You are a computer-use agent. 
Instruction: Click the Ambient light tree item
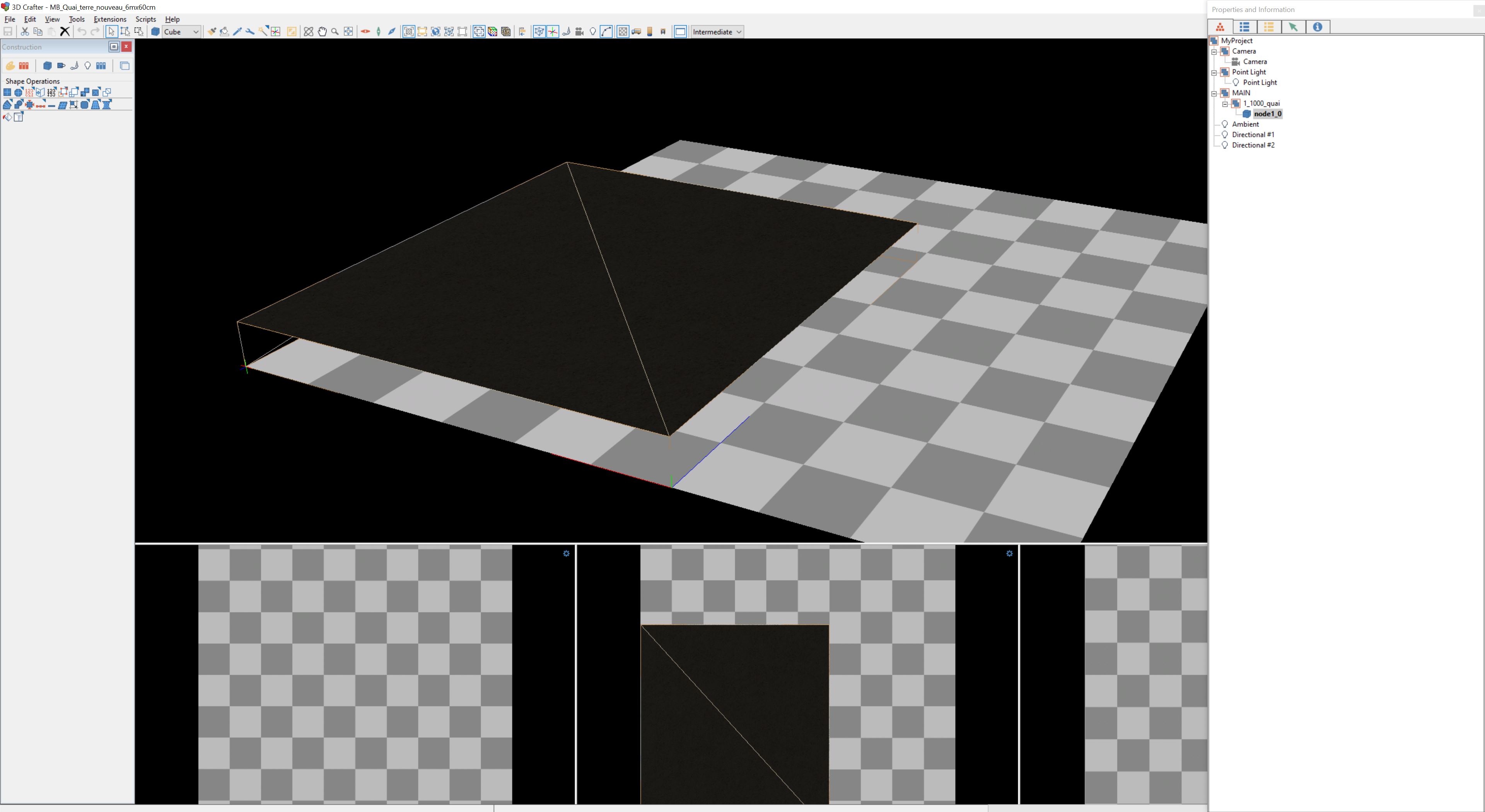[1244, 125]
